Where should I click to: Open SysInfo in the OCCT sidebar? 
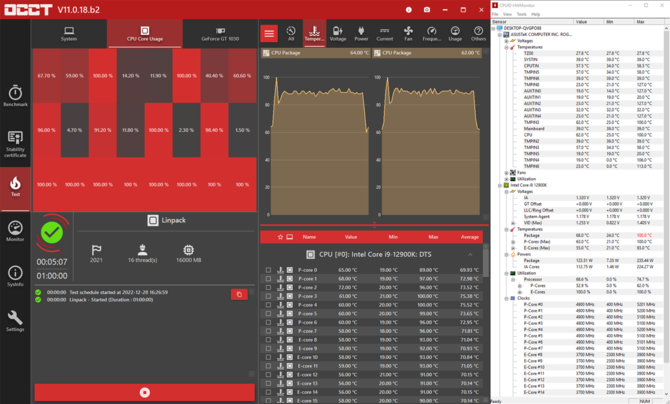[15, 276]
